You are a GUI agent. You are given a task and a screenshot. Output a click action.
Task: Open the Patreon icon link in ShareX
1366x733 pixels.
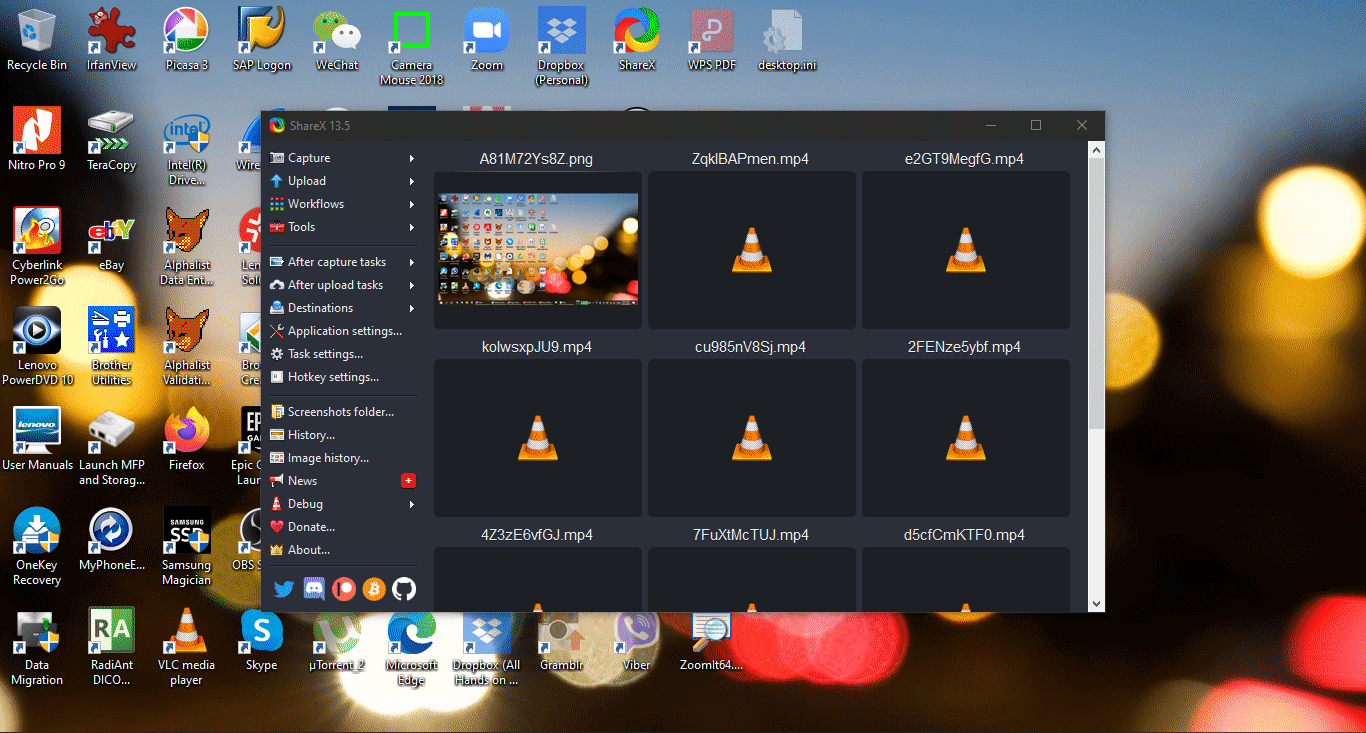coord(344,589)
